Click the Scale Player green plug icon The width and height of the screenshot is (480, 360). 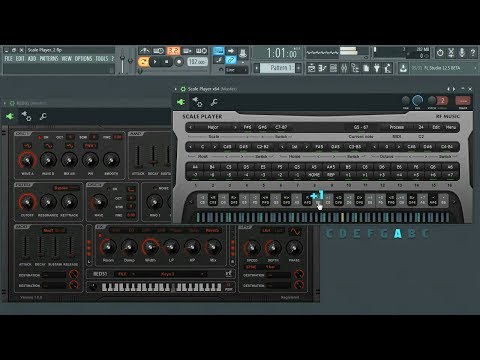coord(181,102)
